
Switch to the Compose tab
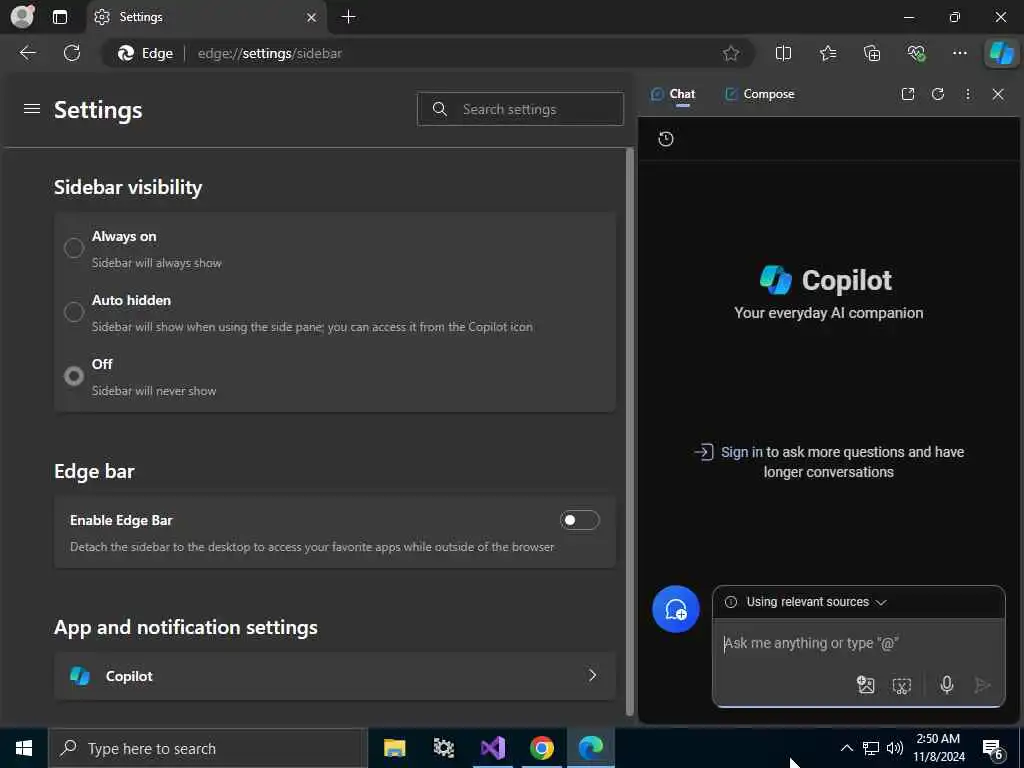[760, 94]
